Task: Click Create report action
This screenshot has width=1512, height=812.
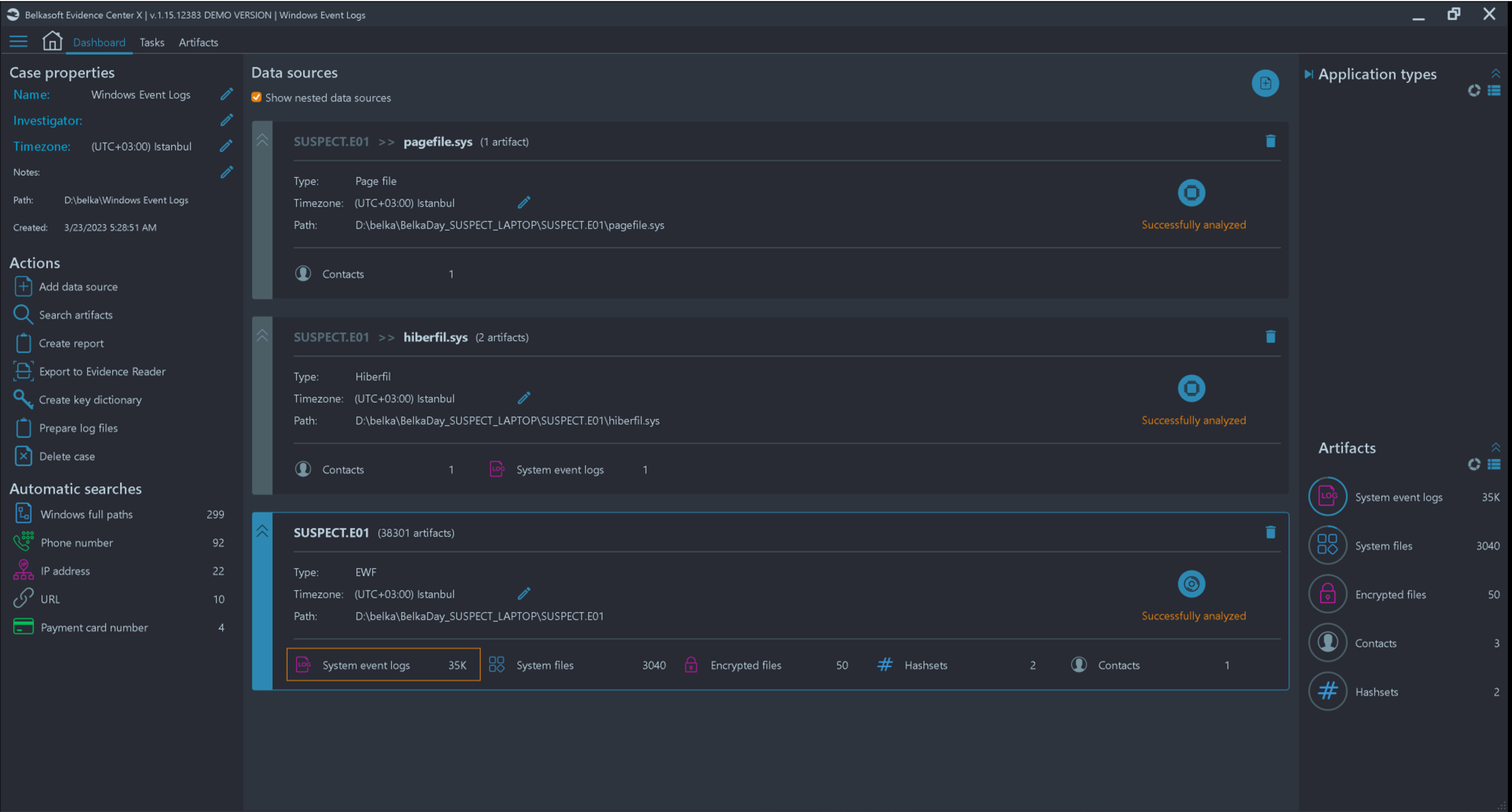Action: 58,343
